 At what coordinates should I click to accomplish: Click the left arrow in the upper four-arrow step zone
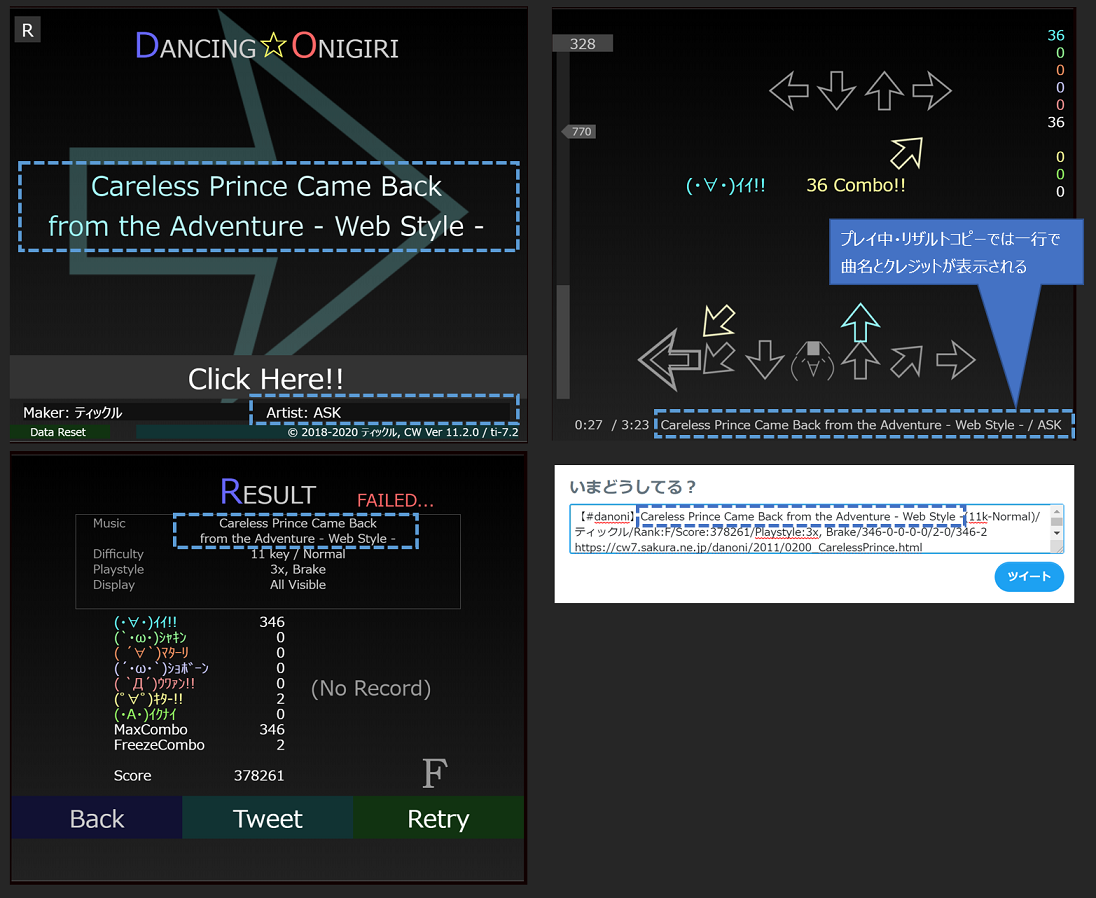[789, 91]
